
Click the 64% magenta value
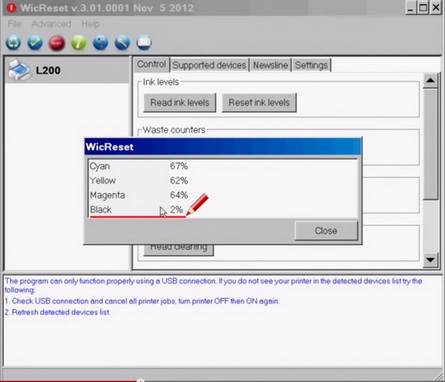pos(179,195)
